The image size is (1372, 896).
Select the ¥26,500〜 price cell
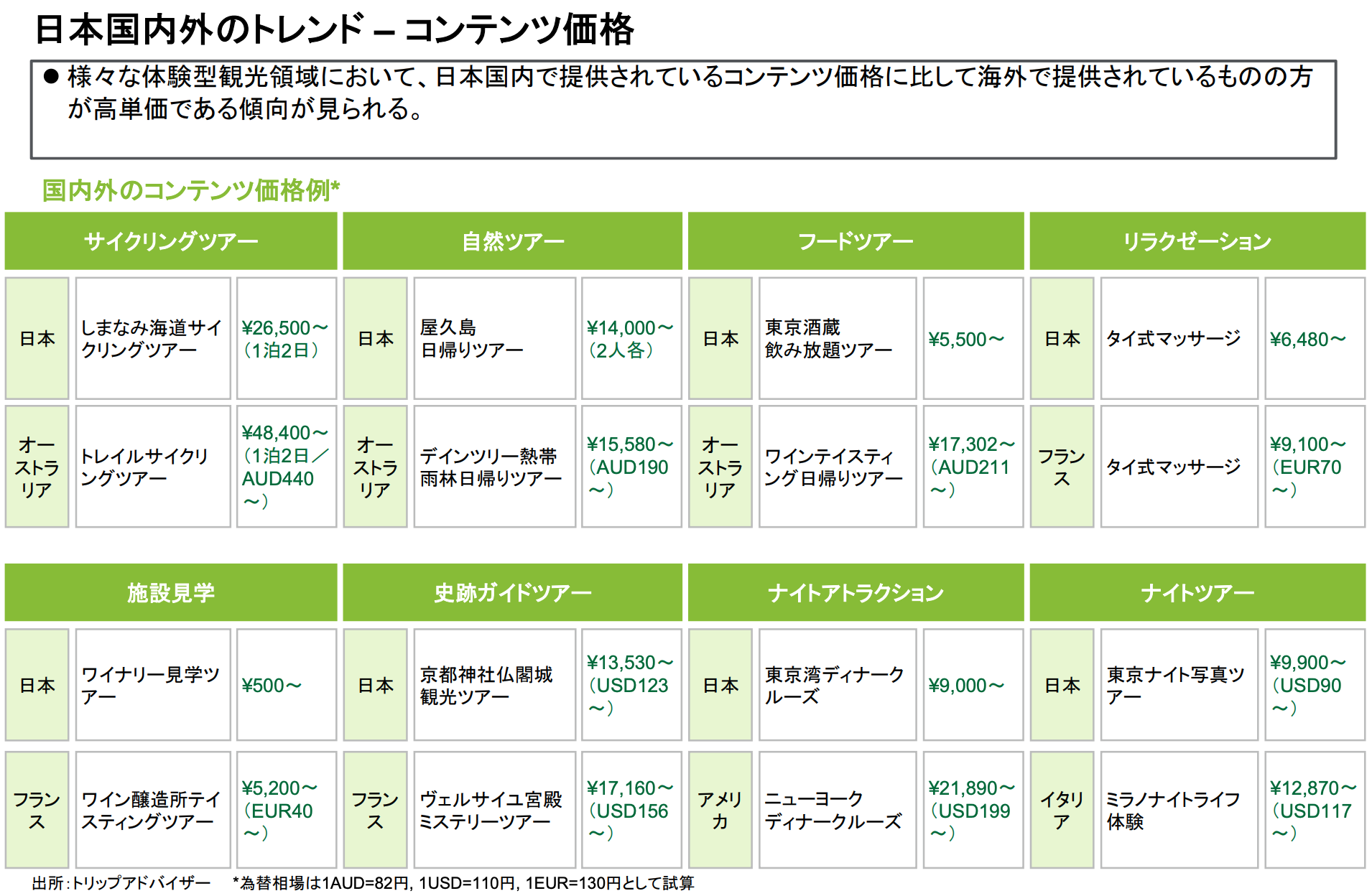[286, 338]
